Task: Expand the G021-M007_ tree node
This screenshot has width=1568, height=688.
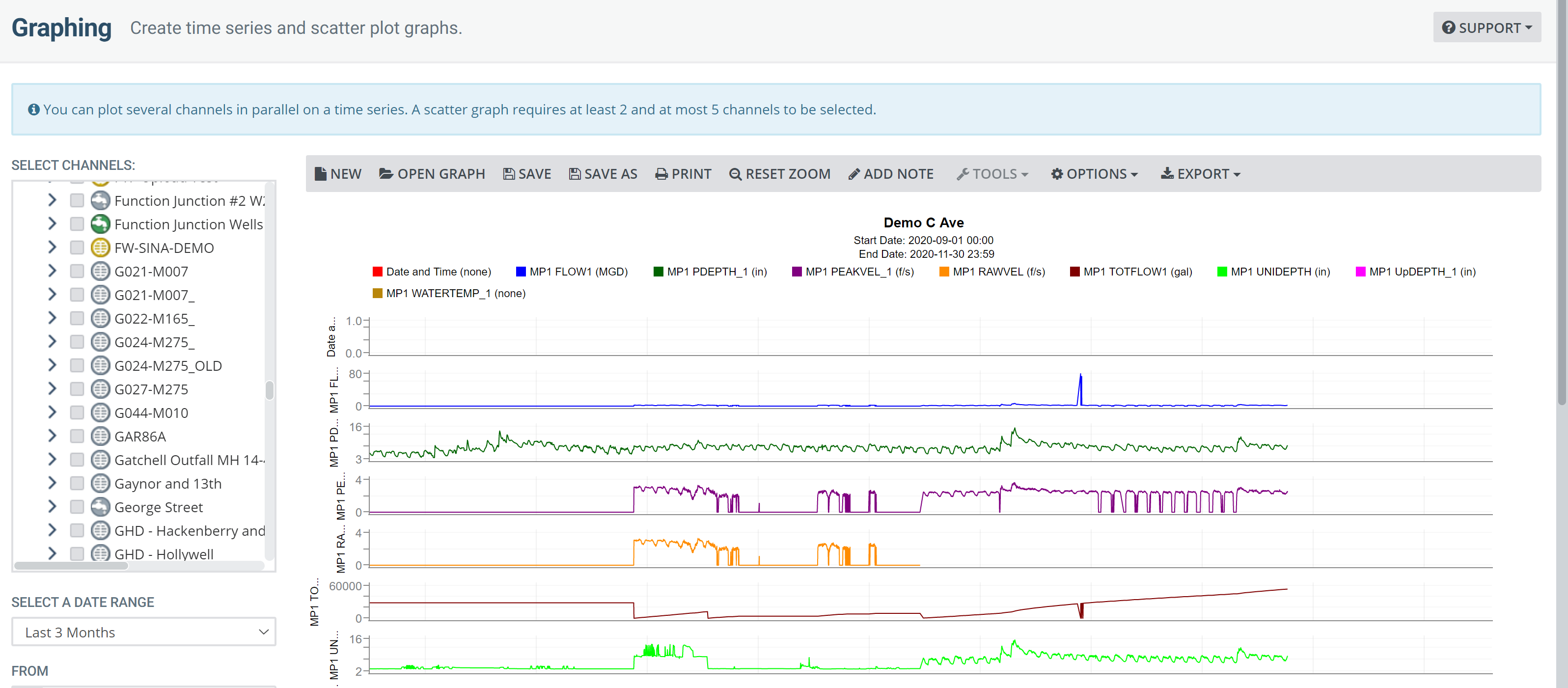Action: (x=53, y=295)
